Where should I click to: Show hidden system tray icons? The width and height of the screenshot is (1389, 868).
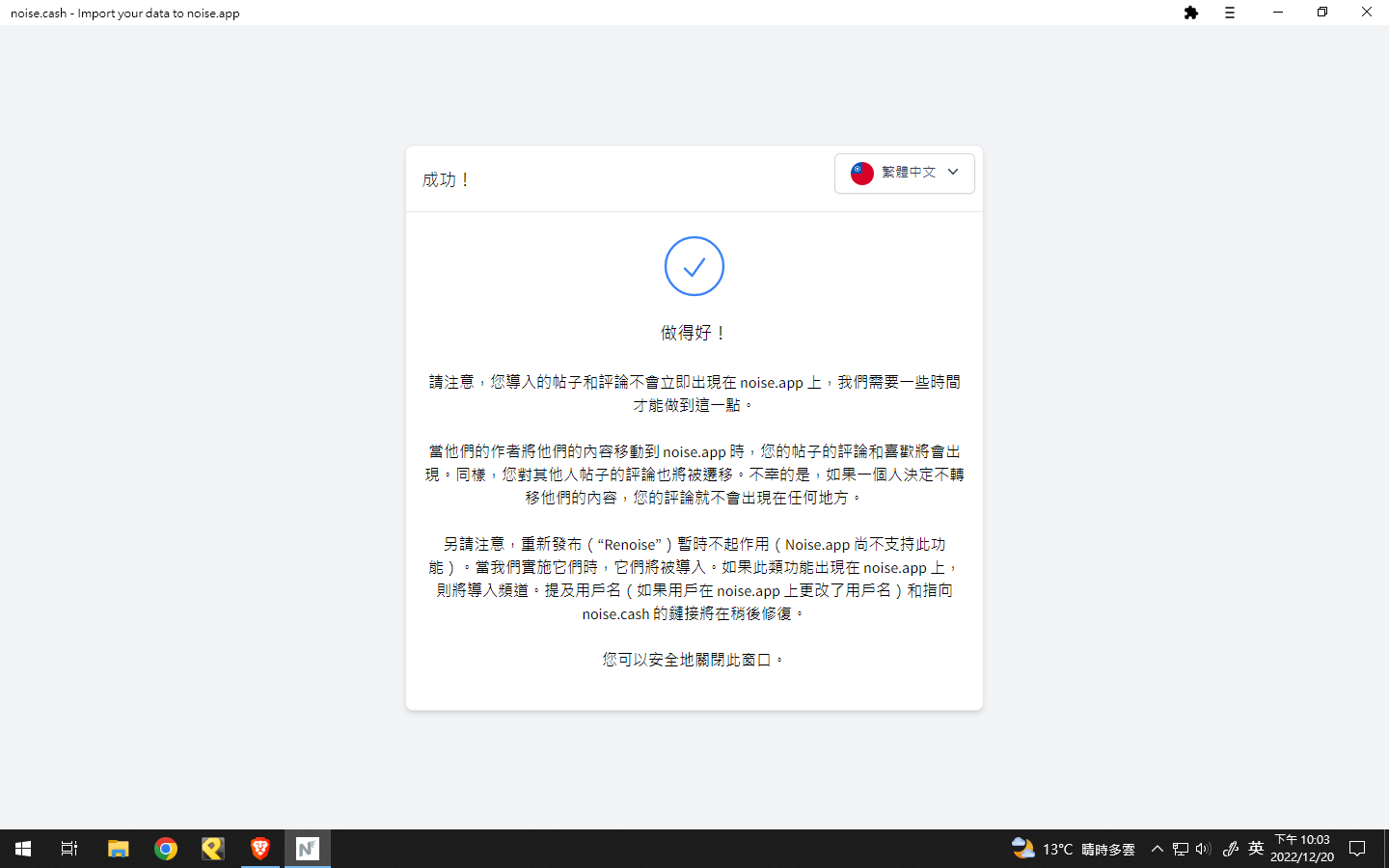coord(1157,849)
